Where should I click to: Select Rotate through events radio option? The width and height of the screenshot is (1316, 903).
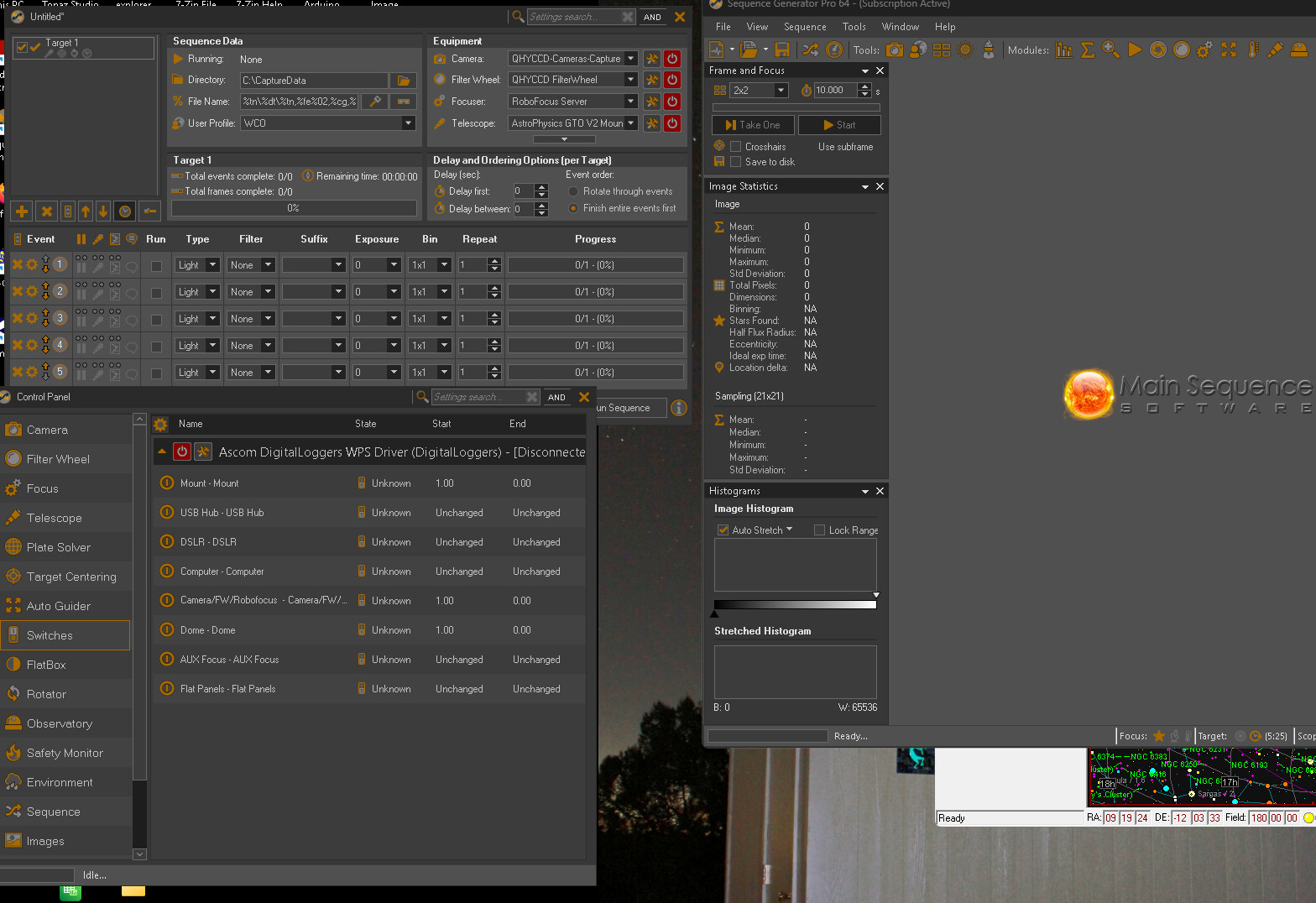click(573, 191)
